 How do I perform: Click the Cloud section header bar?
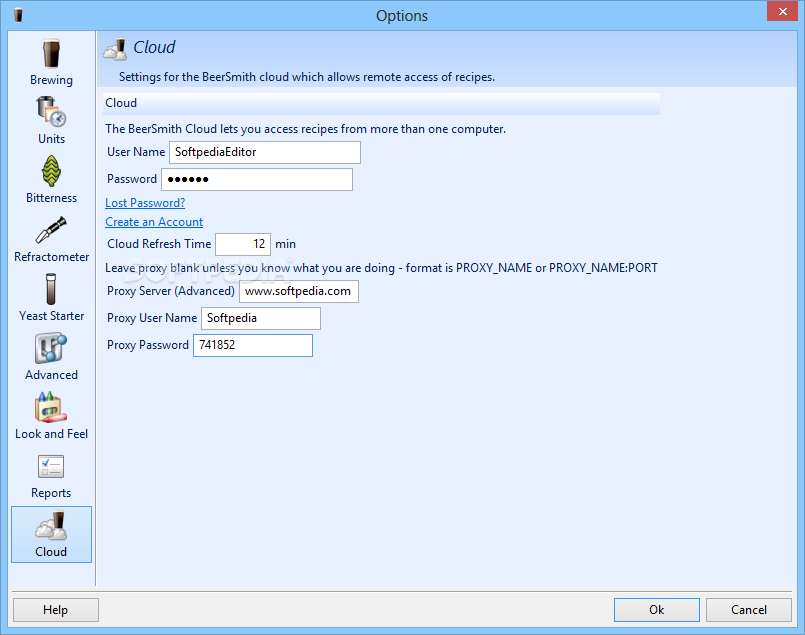(381, 103)
